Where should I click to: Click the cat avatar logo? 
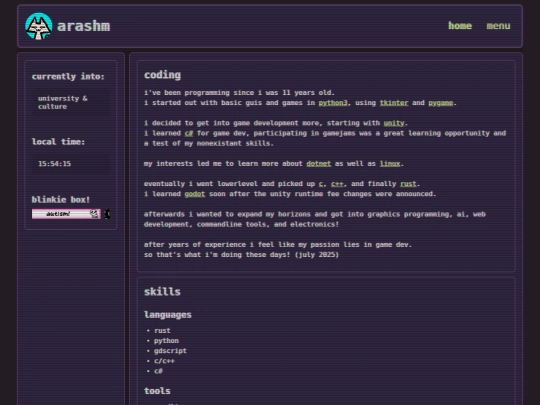click(39, 26)
